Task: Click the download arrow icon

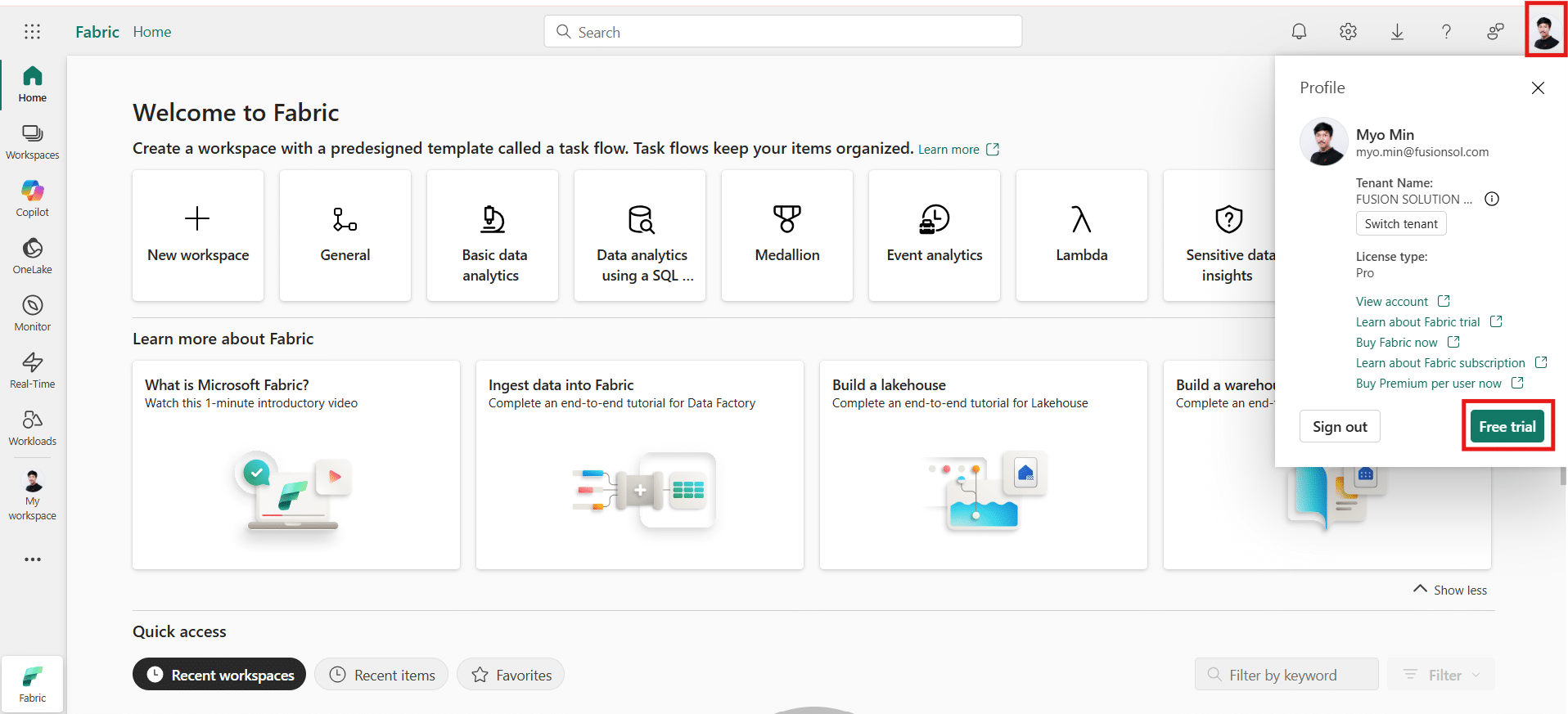Action: click(x=1397, y=32)
